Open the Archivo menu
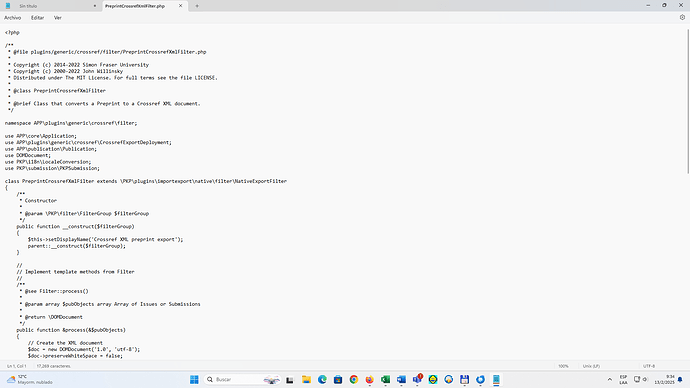The height and width of the screenshot is (388, 690). 12,18
